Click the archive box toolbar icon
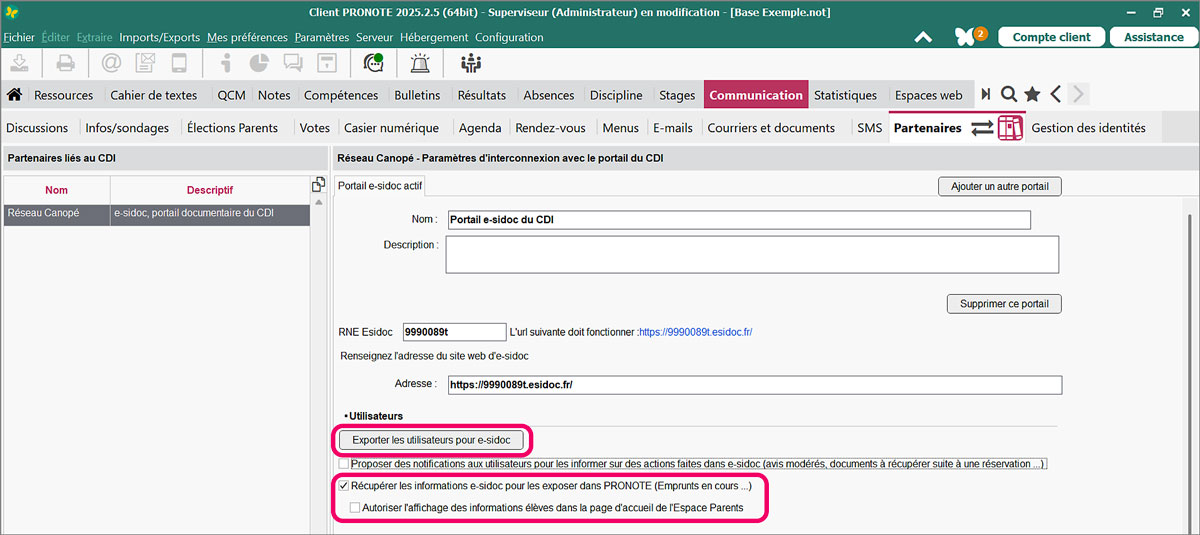The height and width of the screenshot is (535, 1200). [x=326, y=63]
